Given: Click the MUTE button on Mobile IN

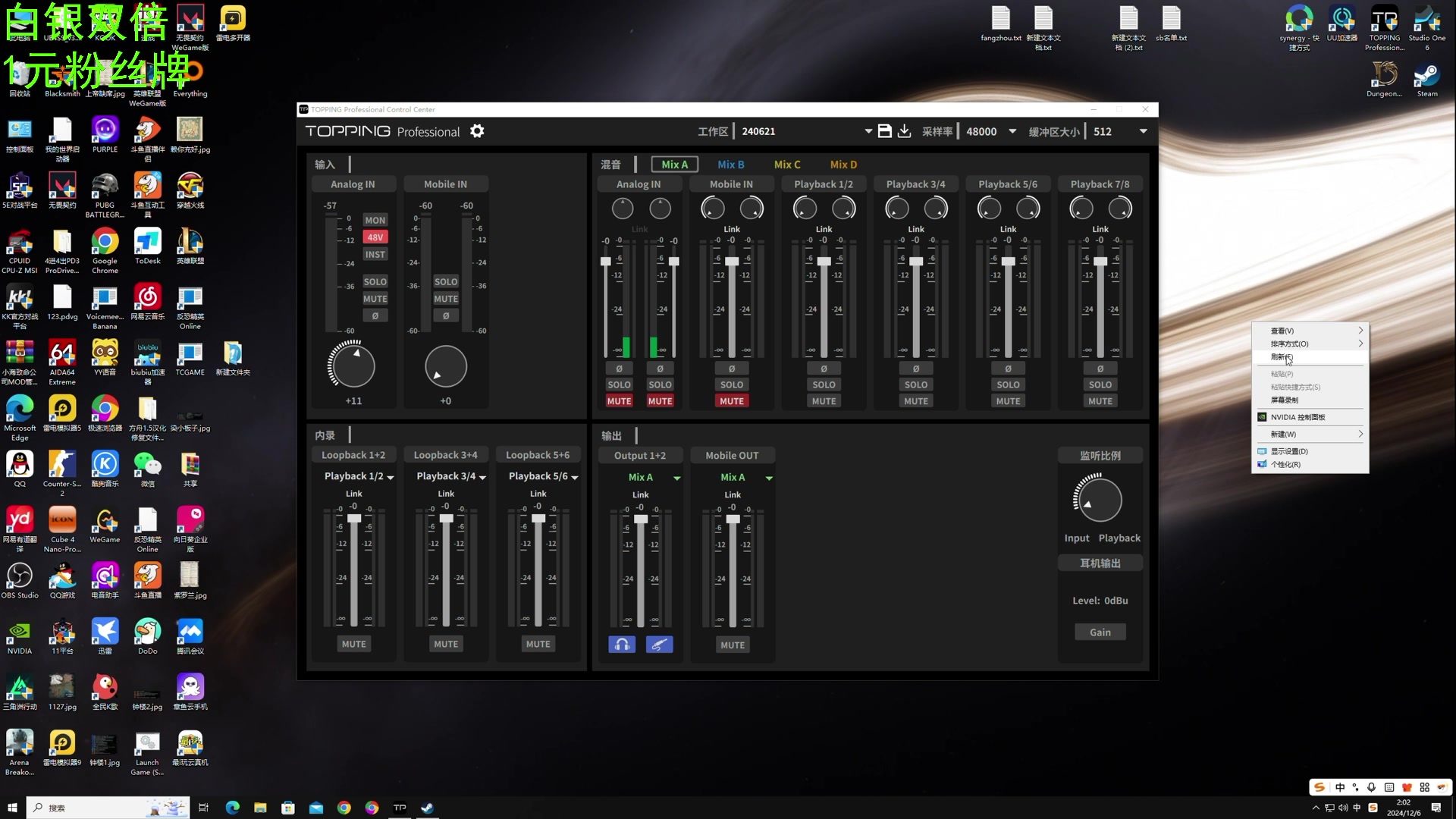Looking at the screenshot, I should coord(446,298).
